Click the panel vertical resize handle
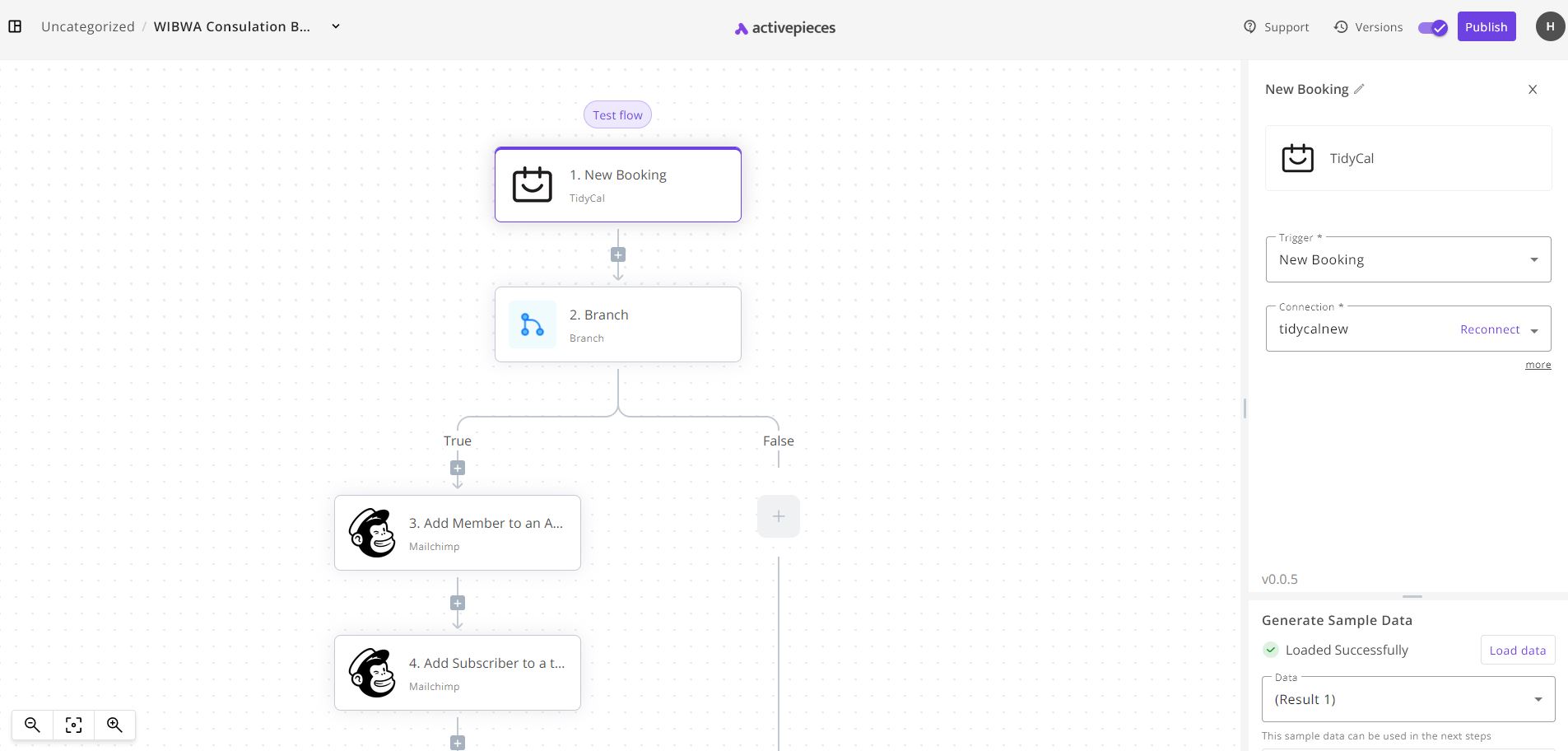Screen dimensions: 1568x751 (1245, 408)
